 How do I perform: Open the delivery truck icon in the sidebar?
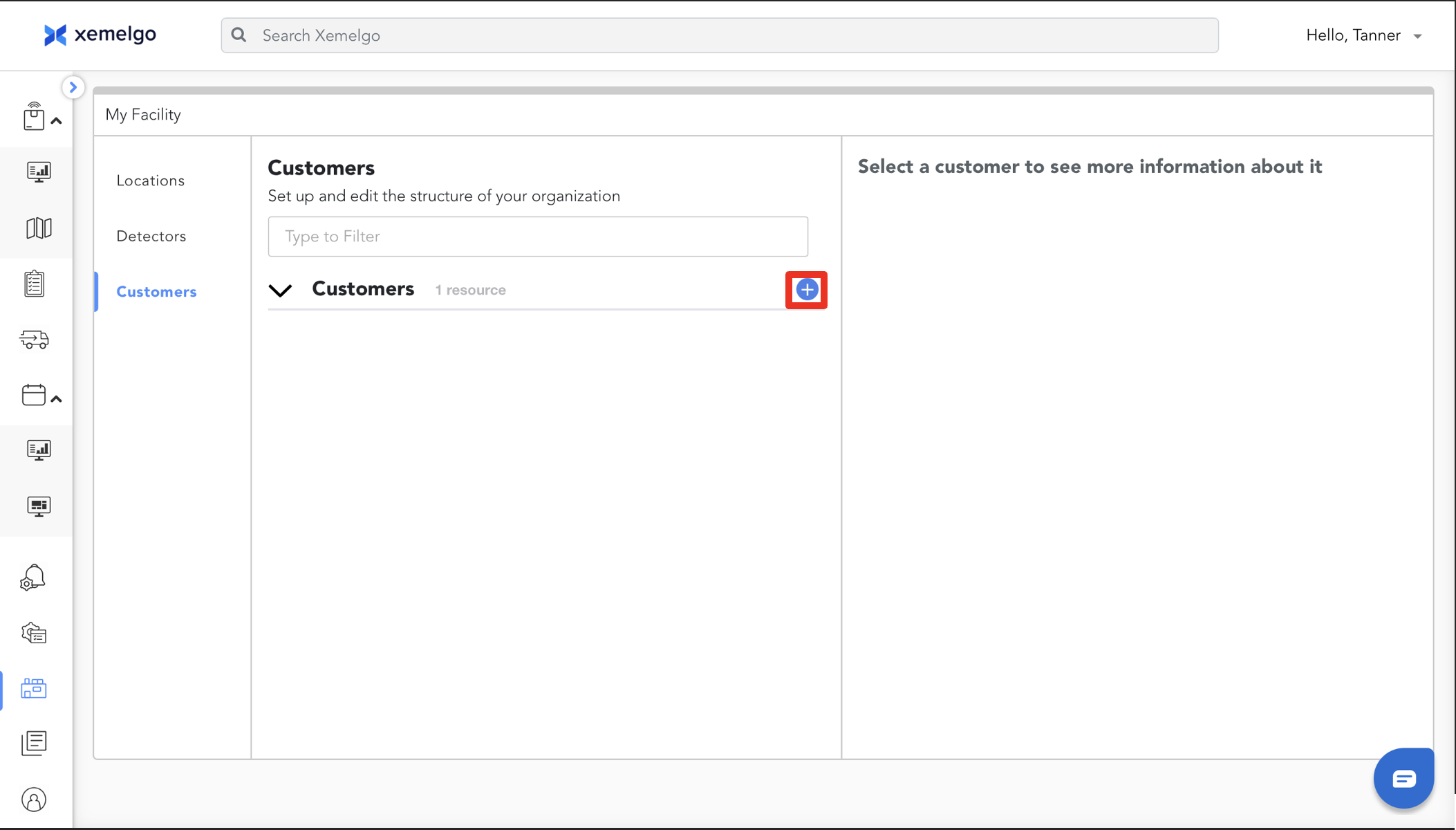click(x=35, y=340)
